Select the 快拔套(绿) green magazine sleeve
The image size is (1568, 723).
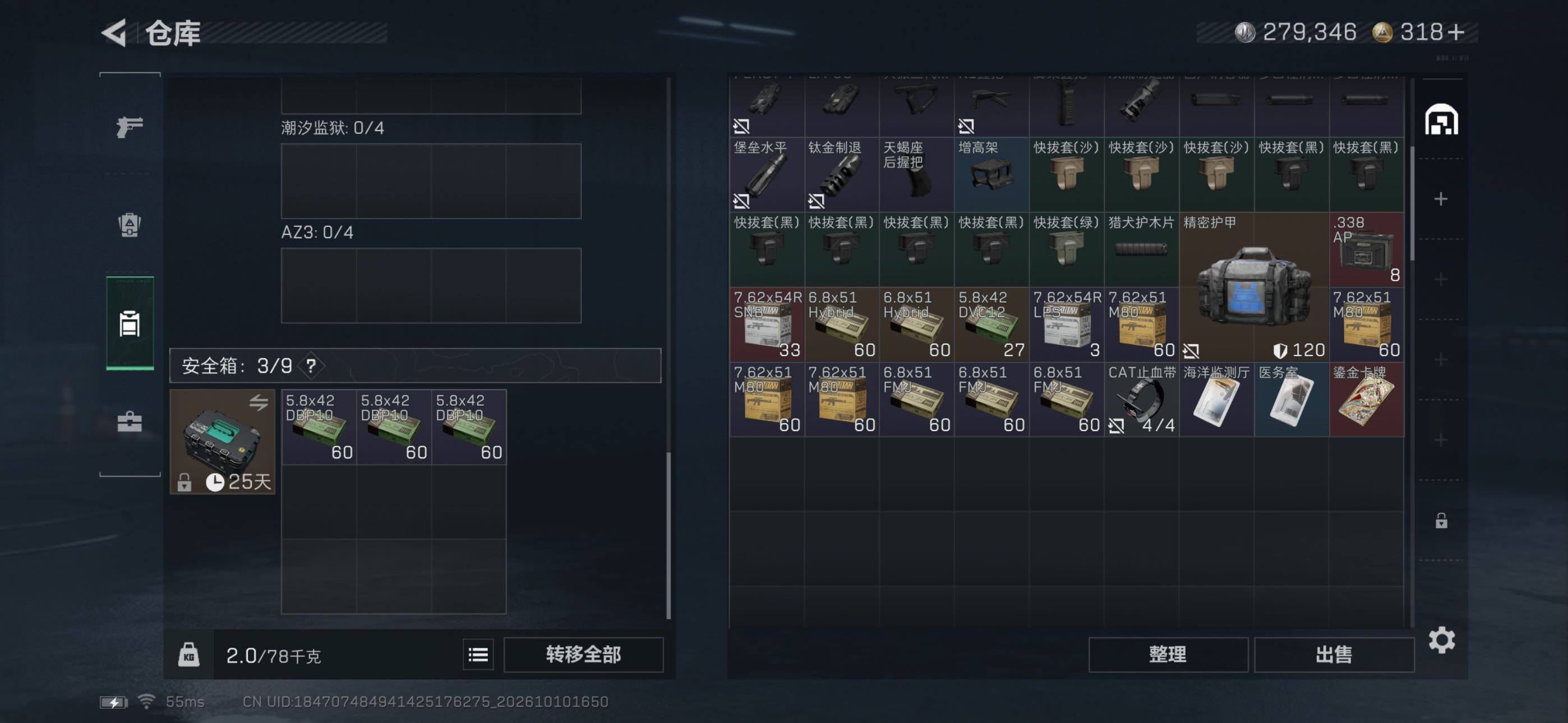pos(1067,249)
